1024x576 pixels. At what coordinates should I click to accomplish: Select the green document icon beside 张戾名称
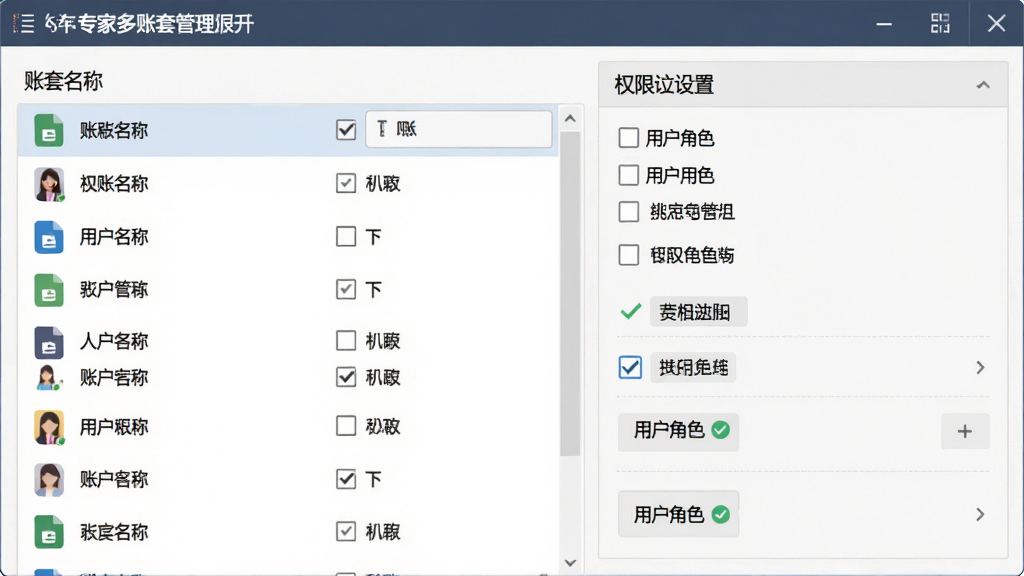tap(49, 532)
